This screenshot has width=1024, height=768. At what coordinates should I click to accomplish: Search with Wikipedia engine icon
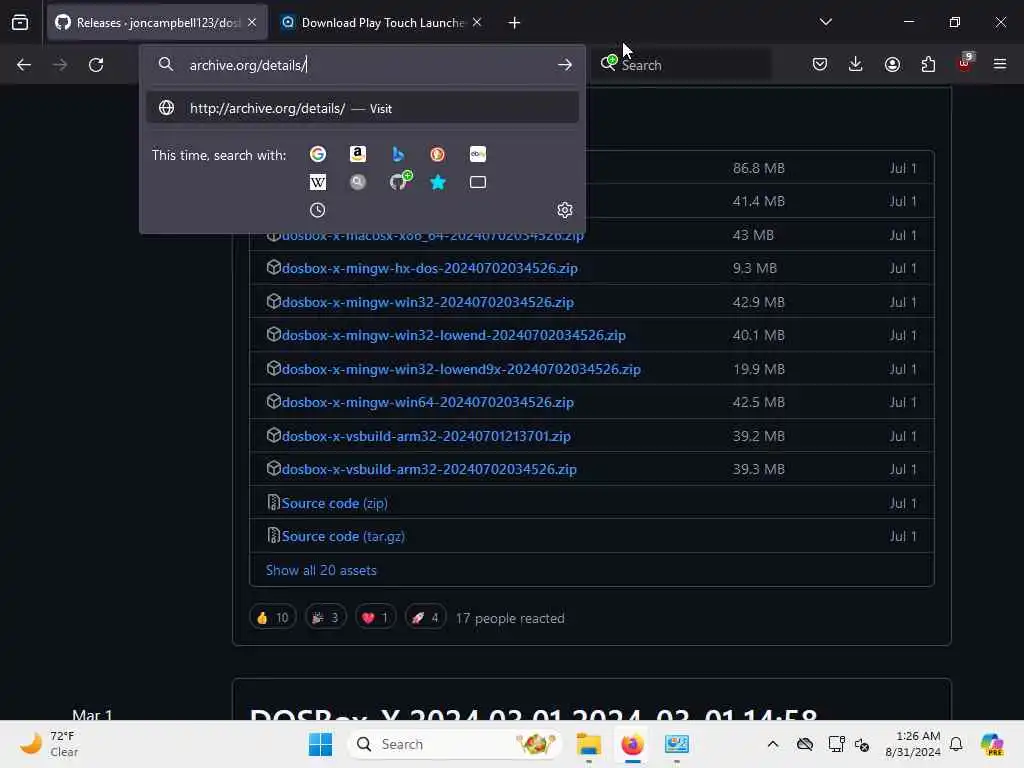[x=317, y=182]
